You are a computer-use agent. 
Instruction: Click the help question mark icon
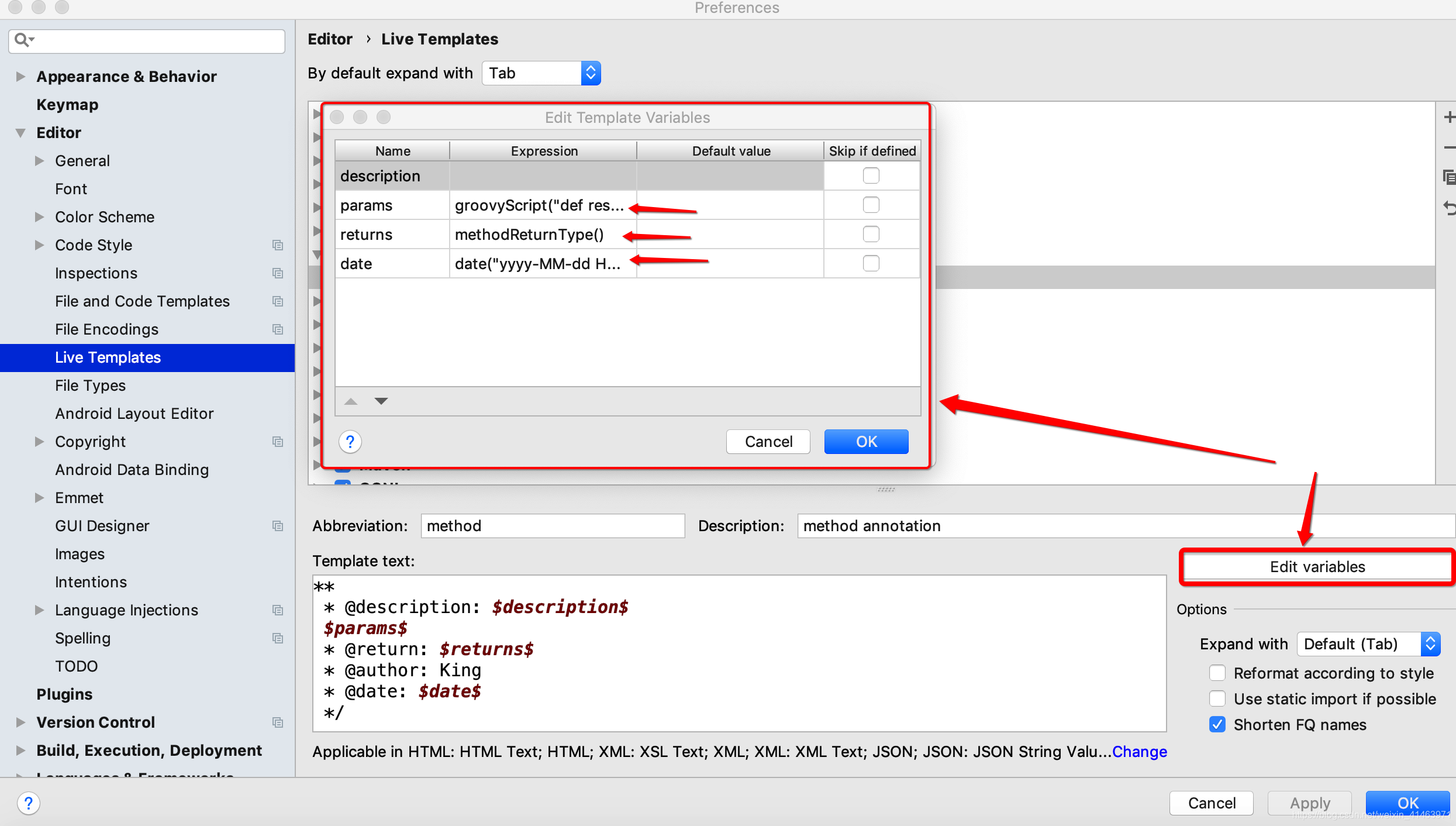pyautogui.click(x=351, y=441)
